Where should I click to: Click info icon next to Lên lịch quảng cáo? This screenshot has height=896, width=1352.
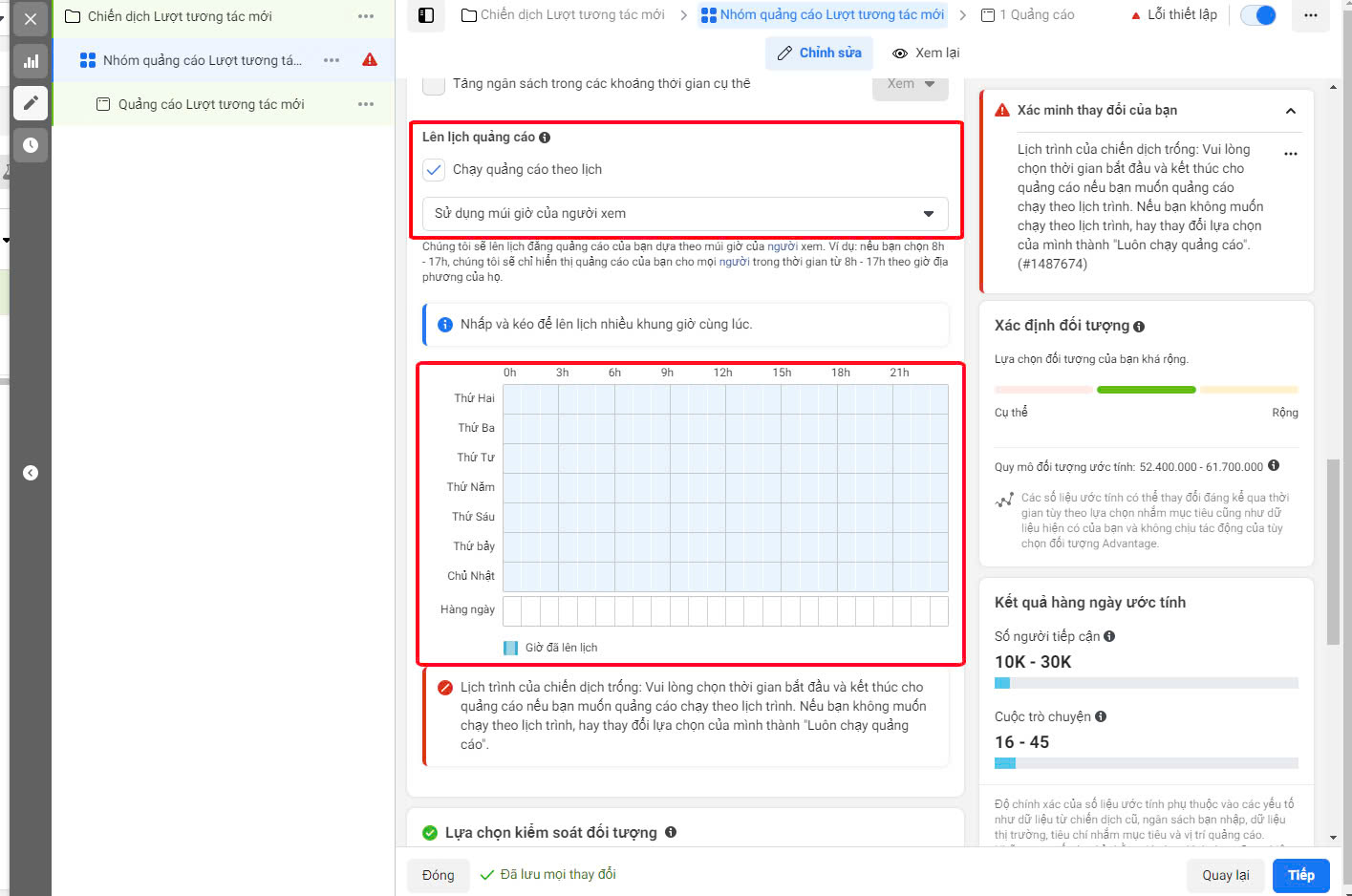point(545,138)
